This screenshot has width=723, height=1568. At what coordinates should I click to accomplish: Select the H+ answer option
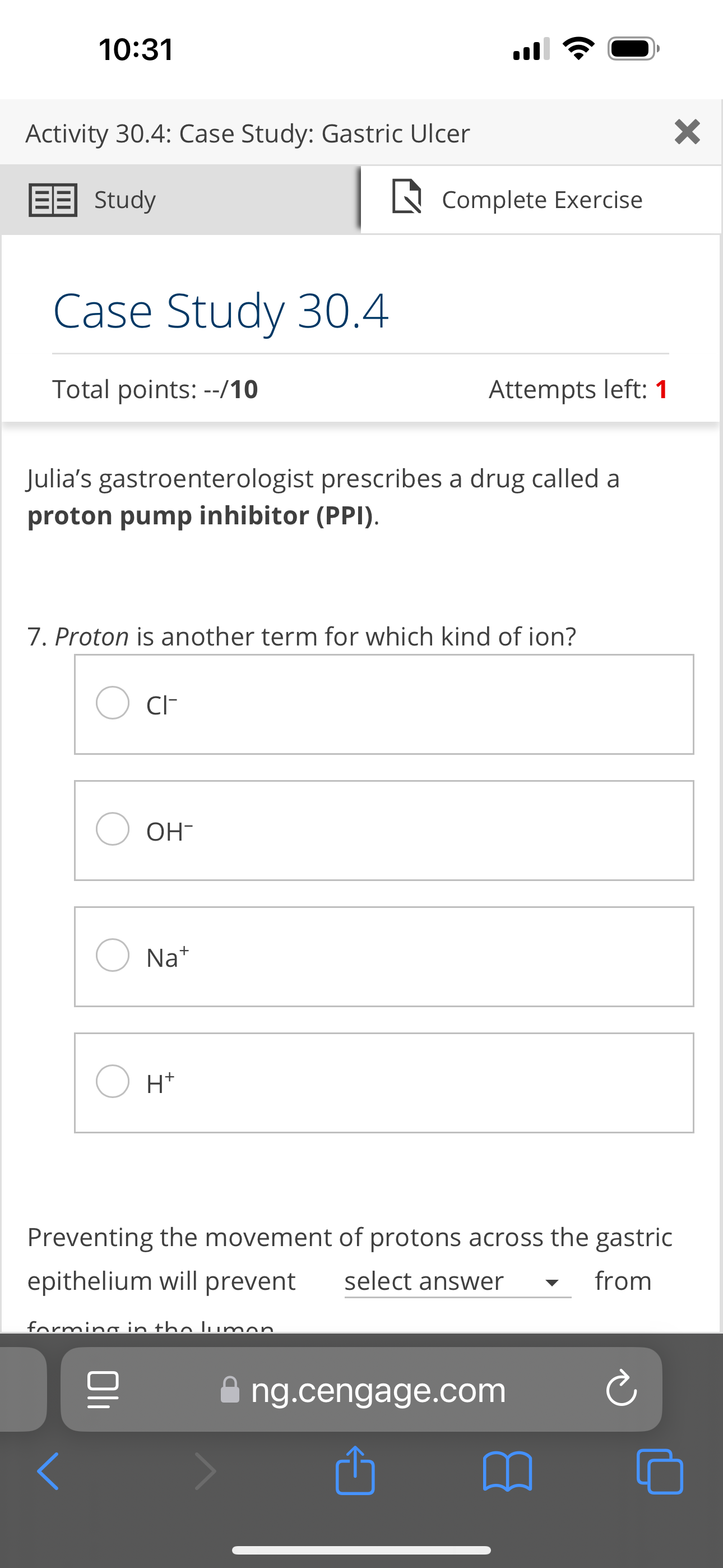[112, 1081]
